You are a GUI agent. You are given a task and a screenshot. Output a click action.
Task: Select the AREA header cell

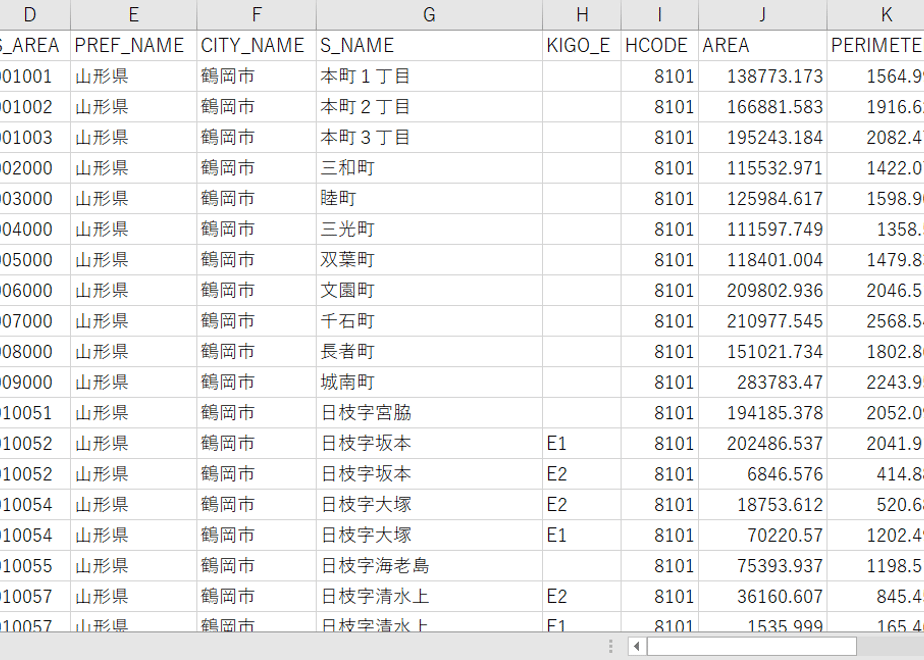pos(763,45)
